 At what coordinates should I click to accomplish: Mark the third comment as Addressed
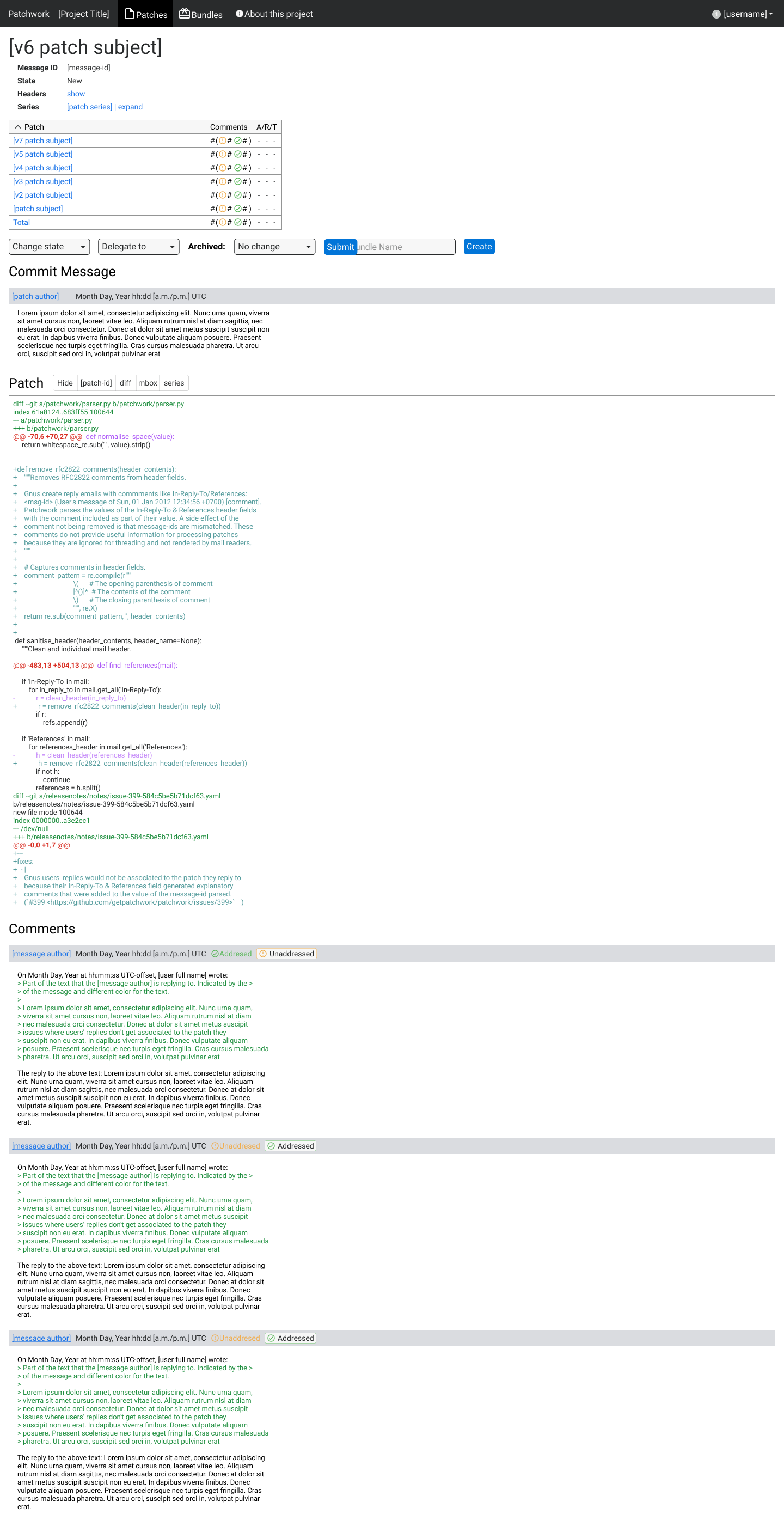290,1338
